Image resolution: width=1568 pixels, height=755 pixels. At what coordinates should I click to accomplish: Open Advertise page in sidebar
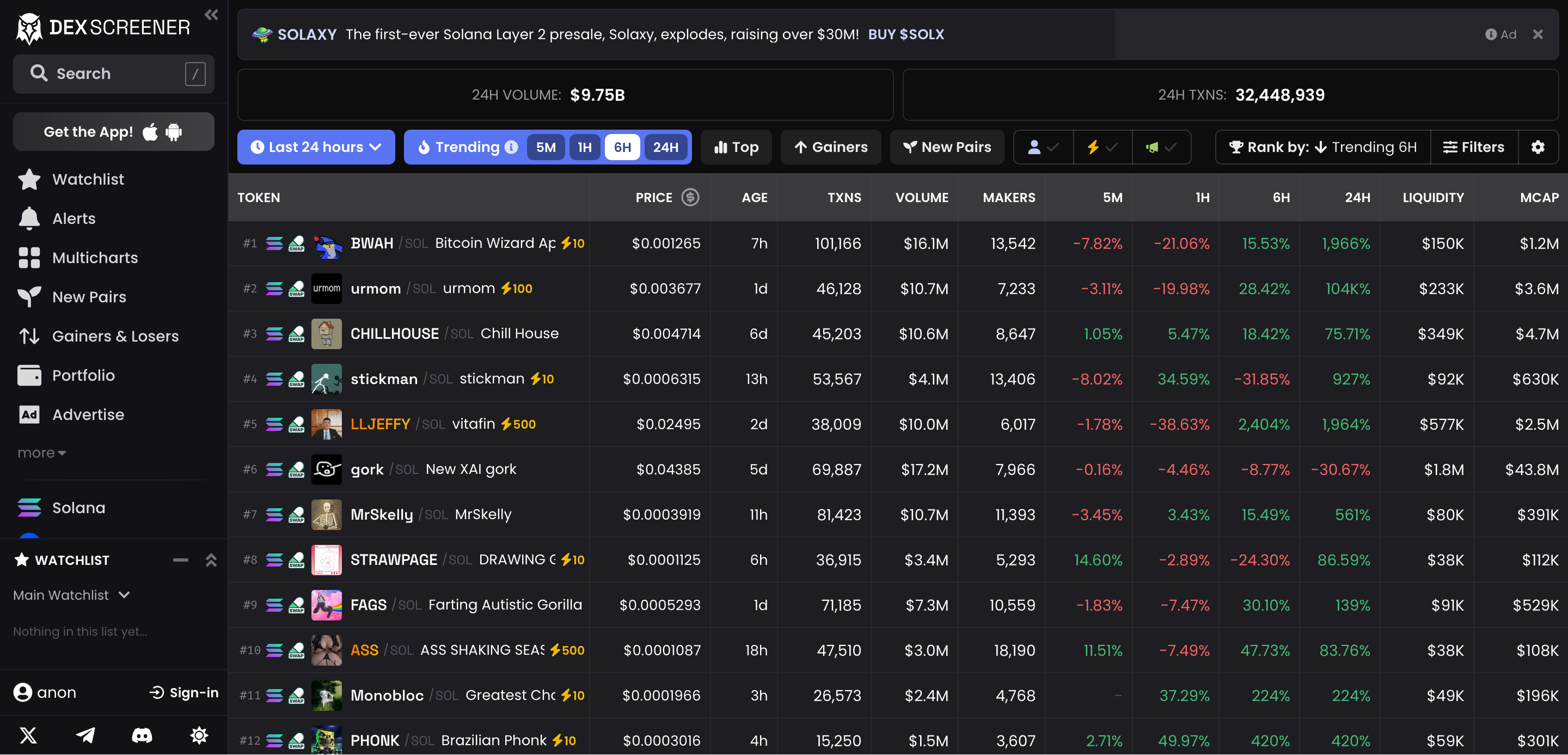pyautogui.click(x=72, y=415)
